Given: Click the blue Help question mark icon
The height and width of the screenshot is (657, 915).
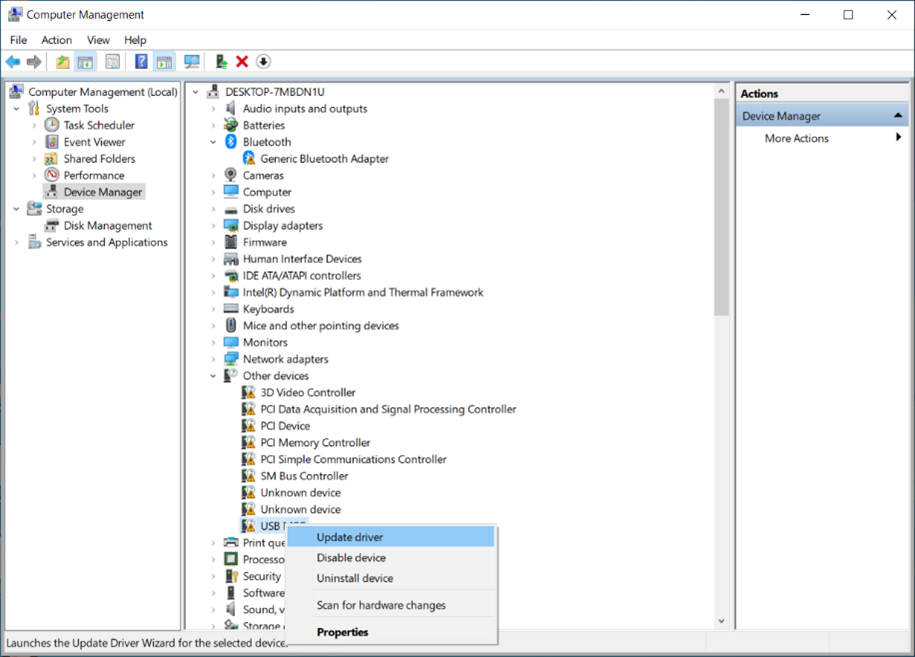Looking at the screenshot, I should tap(141, 61).
